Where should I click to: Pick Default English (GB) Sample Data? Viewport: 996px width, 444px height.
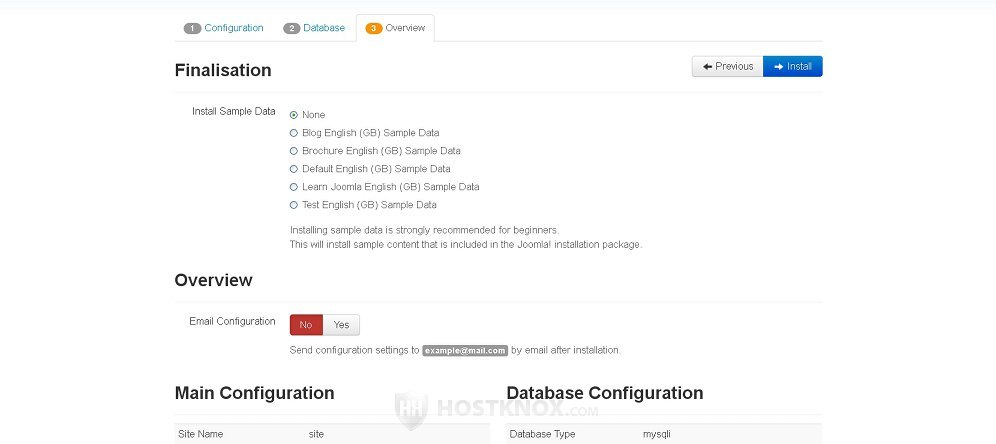(294, 169)
